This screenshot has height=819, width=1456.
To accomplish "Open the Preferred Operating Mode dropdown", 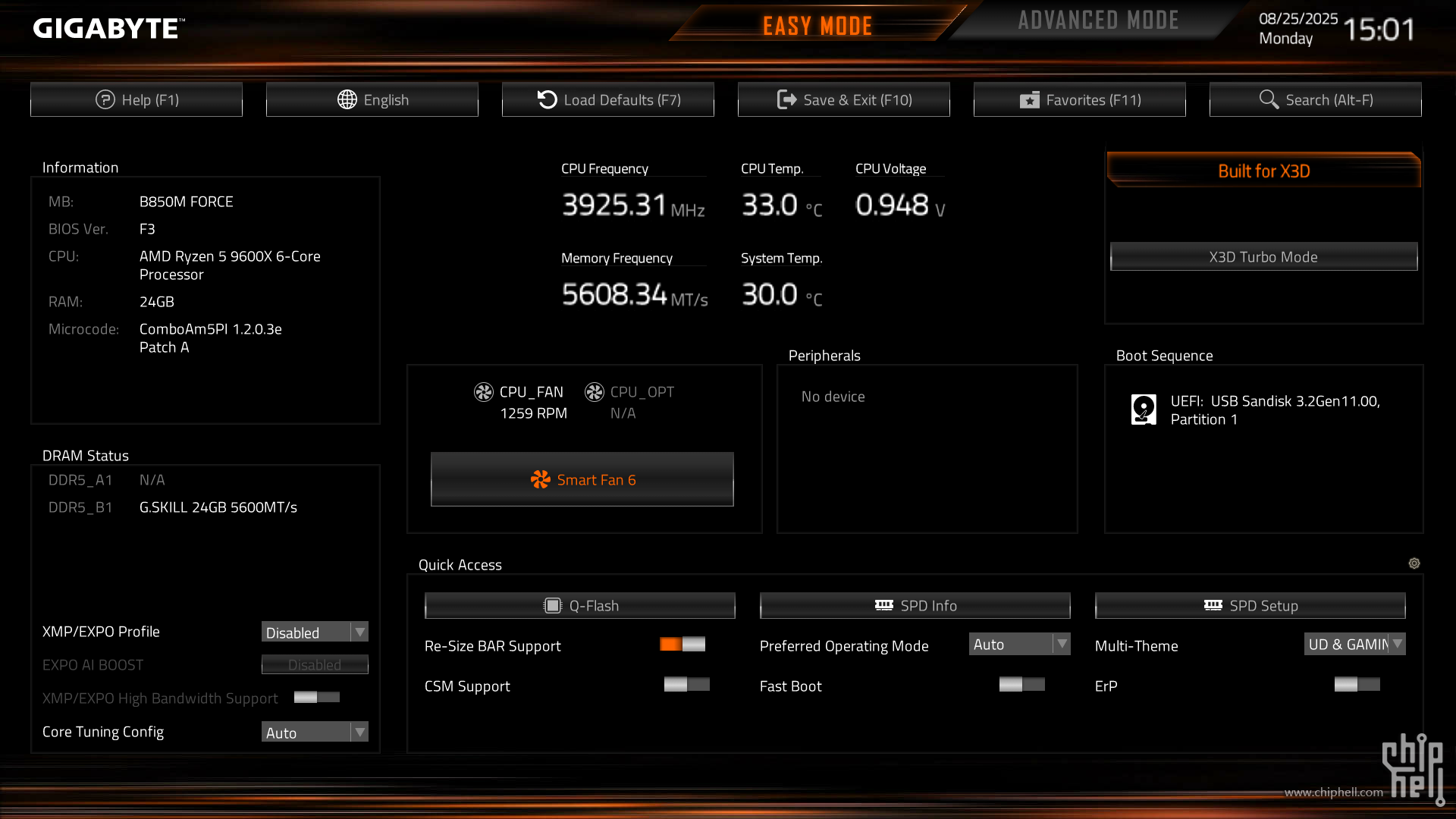I will tap(1019, 644).
